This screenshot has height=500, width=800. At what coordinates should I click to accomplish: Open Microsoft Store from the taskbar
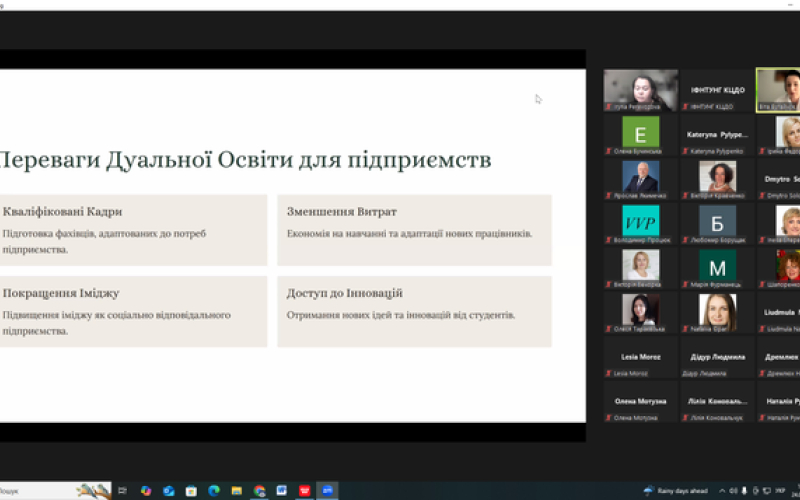point(191,491)
